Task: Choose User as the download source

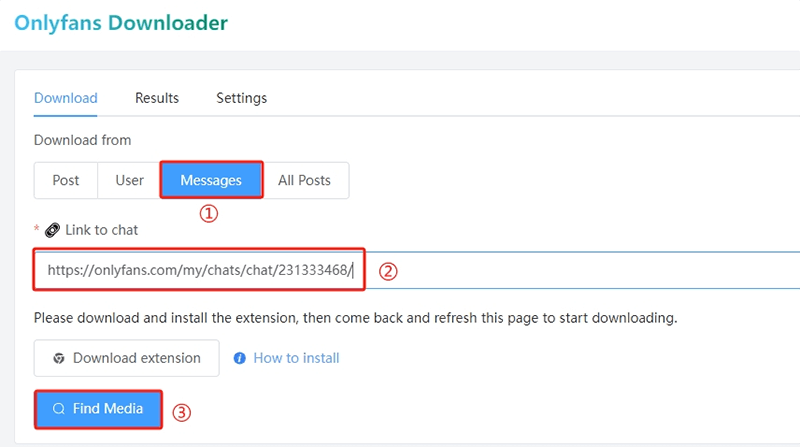Action: click(x=129, y=181)
